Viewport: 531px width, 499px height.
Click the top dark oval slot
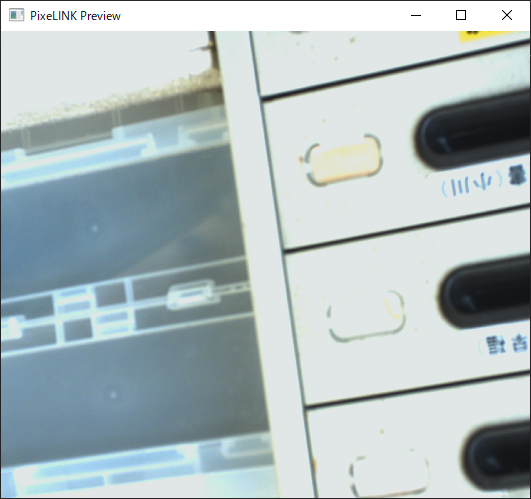point(473,131)
